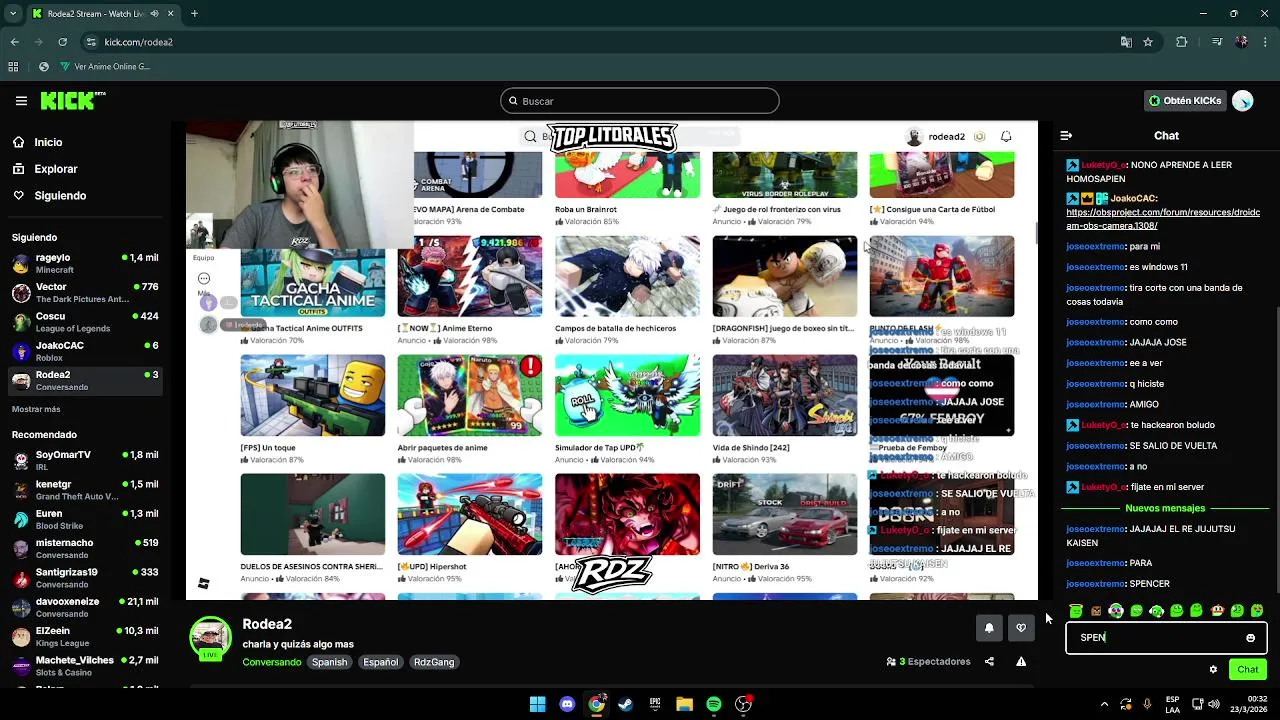Share the stream via share icon

coord(989,661)
